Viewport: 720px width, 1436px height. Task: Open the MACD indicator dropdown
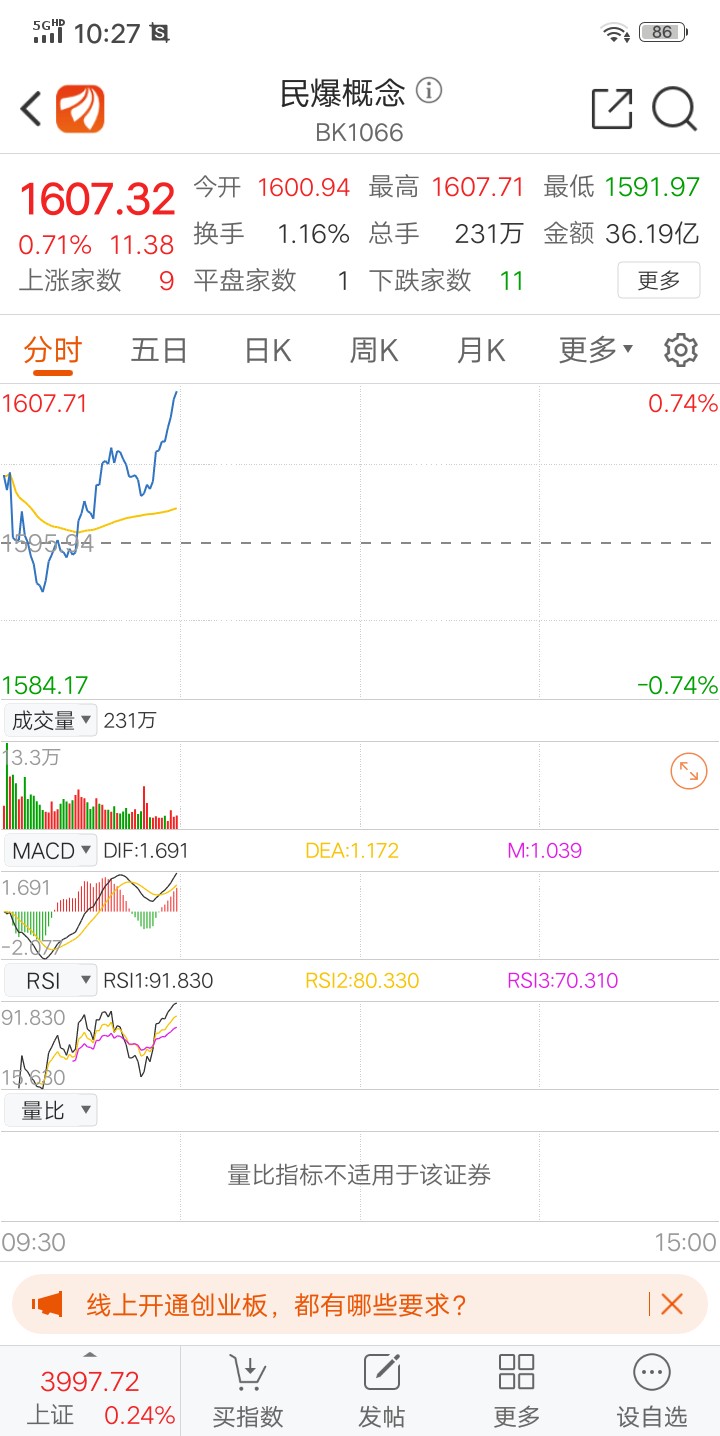pyautogui.click(x=51, y=851)
